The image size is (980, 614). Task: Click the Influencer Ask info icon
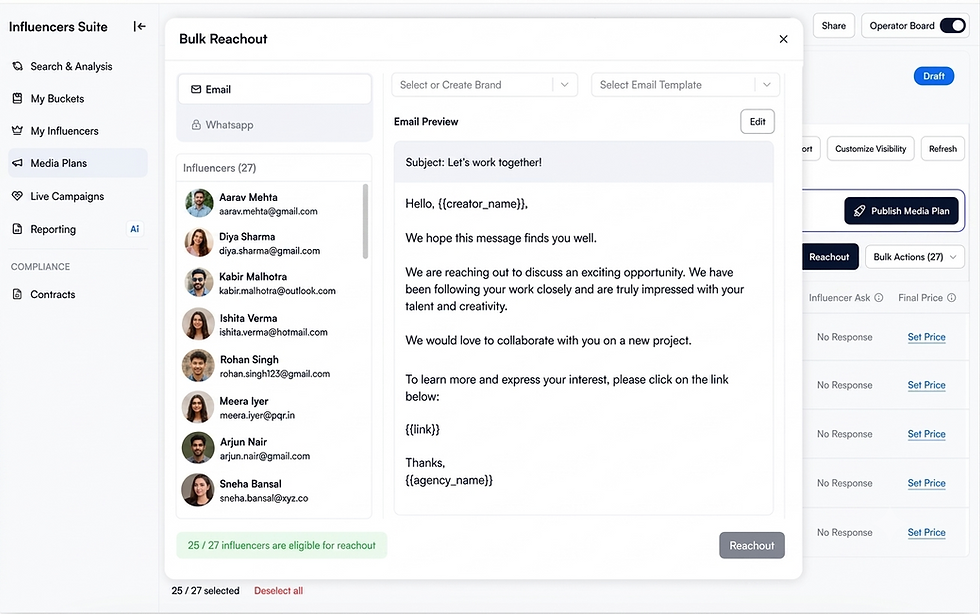[879, 298]
